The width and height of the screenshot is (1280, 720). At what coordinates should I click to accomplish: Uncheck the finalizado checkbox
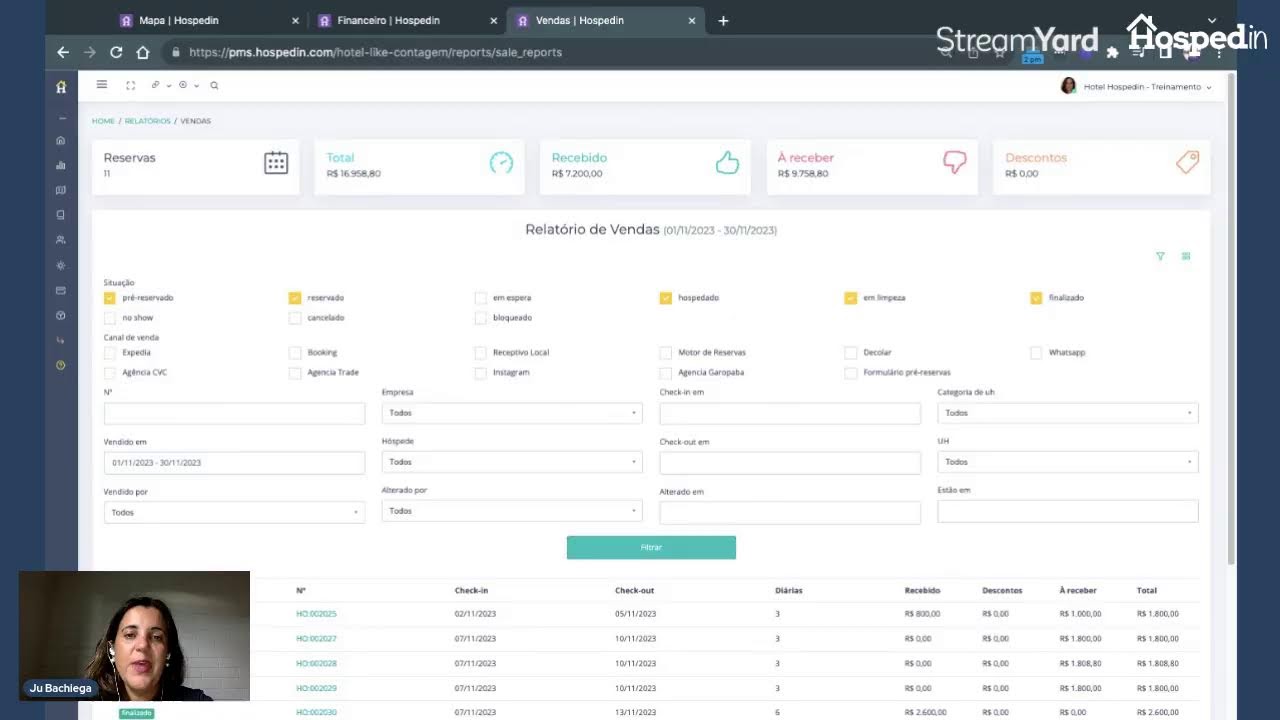tap(1036, 298)
